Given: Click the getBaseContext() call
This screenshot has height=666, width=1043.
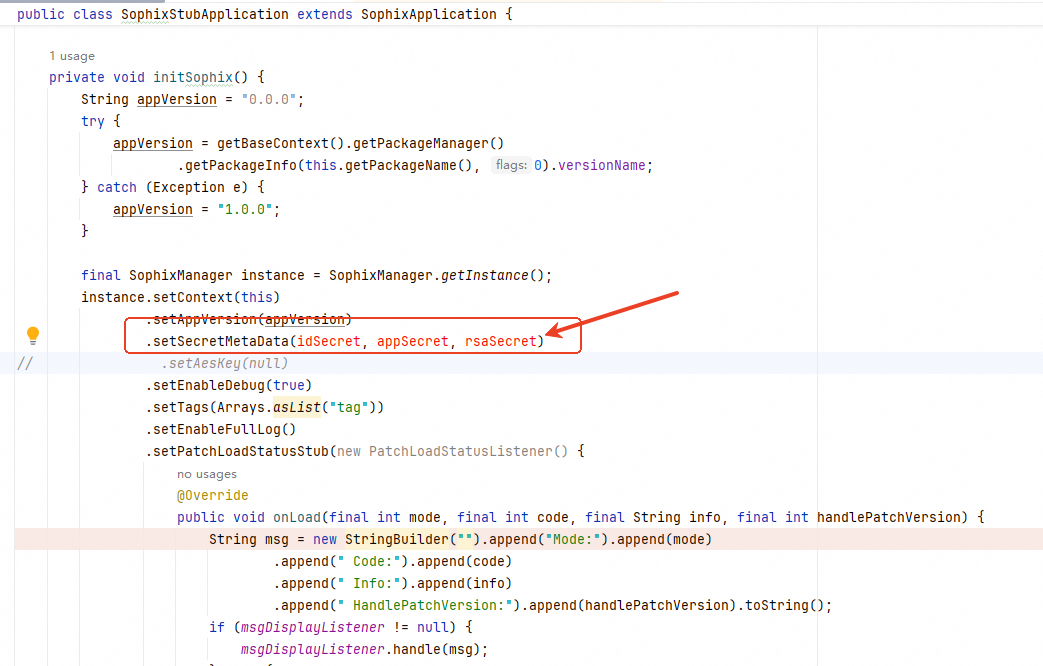Looking at the screenshot, I should coord(281,144).
